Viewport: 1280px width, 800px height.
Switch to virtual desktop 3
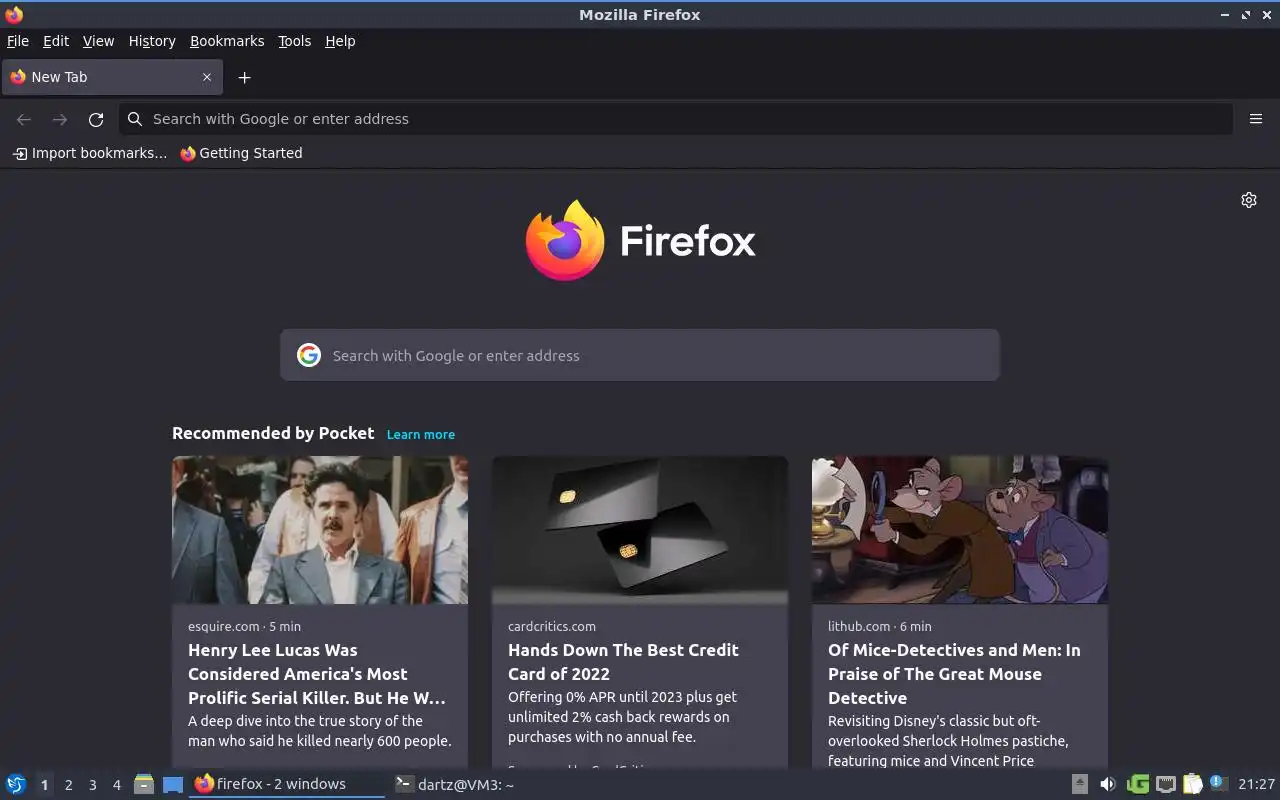coord(92,785)
